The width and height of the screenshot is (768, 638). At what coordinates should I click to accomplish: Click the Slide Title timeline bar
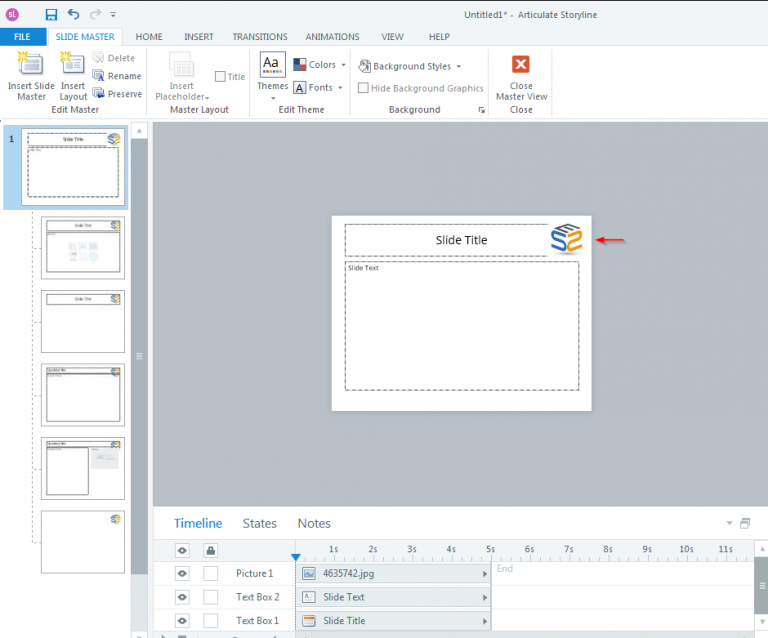pyautogui.click(x=393, y=620)
